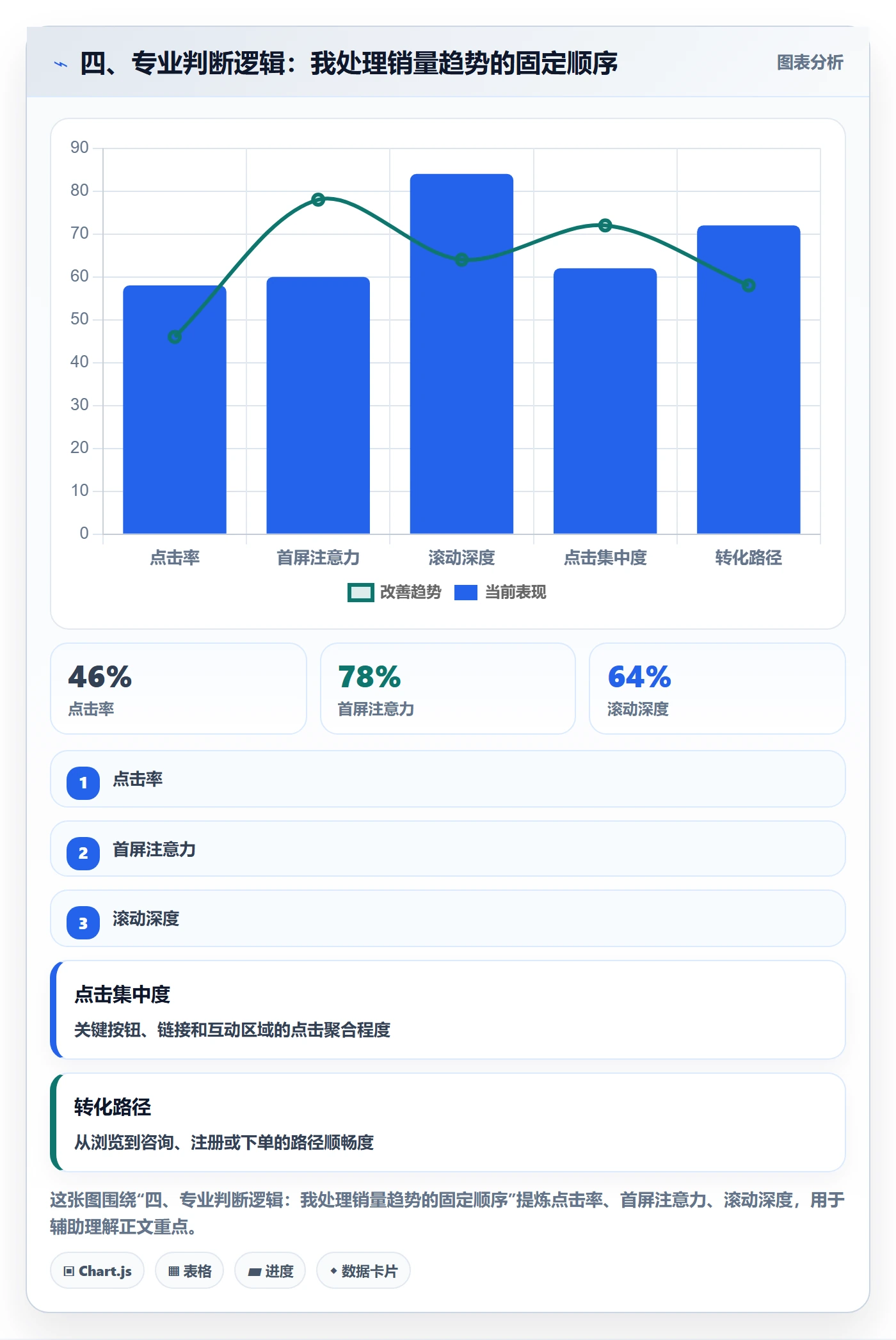This screenshot has height=1340, width=896.
Task: Click the trend line point on 点击率
Action: click(175, 337)
